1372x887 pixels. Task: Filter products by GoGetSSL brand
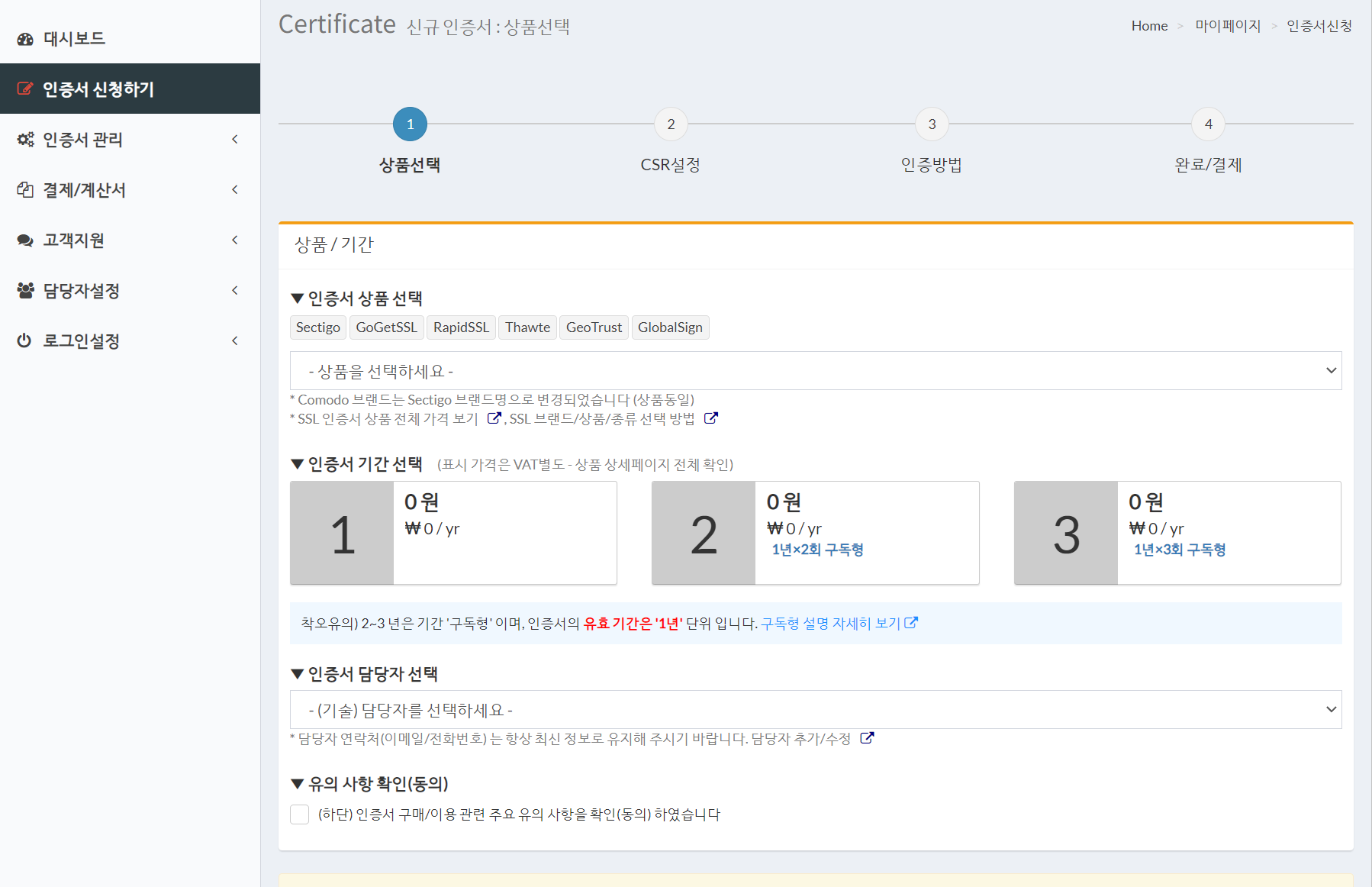386,327
